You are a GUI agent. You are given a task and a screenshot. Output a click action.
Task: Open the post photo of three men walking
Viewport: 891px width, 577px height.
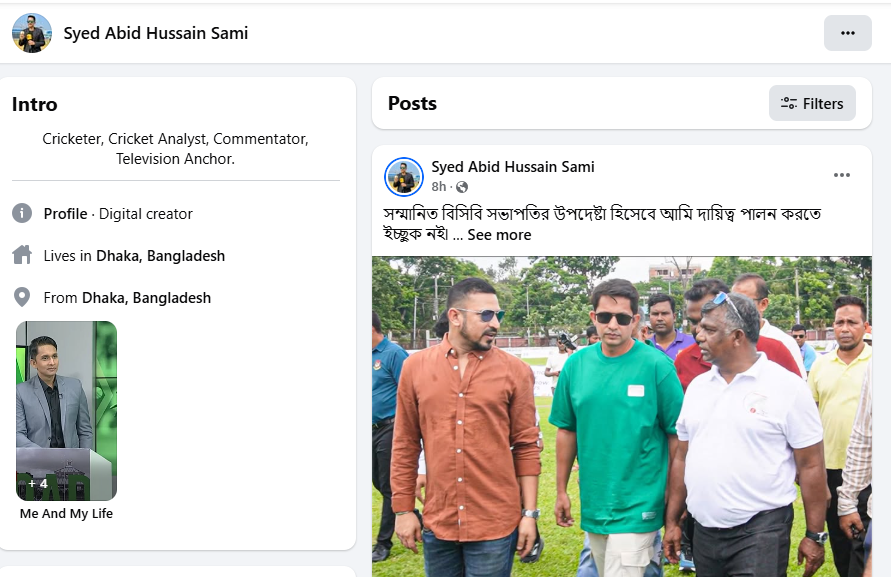(x=621, y=416)
